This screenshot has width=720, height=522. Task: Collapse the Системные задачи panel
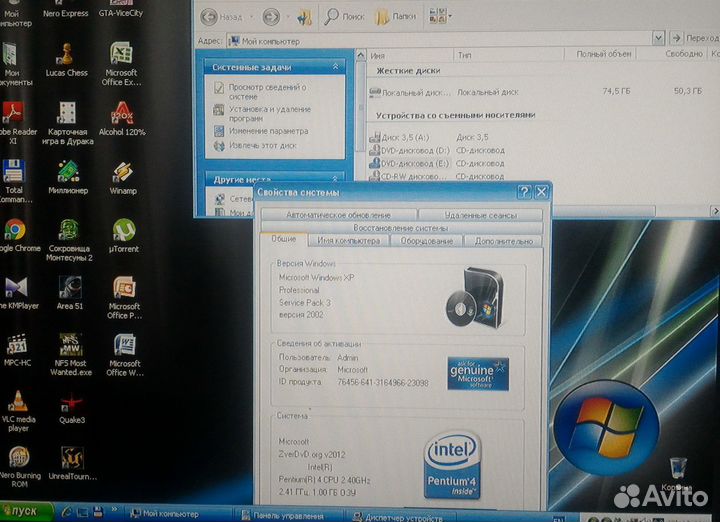[x=335, y=67]
